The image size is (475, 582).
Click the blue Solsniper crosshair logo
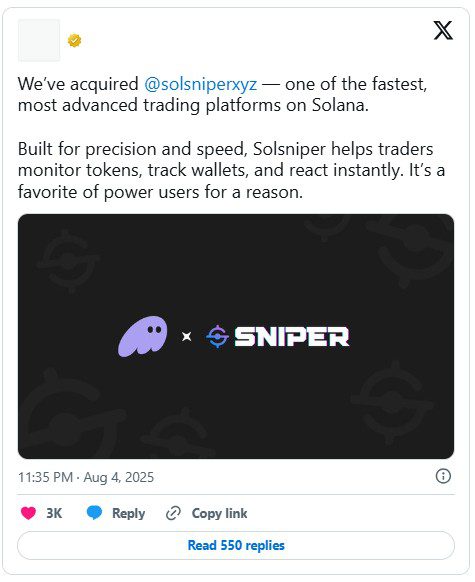coord(217,336)
